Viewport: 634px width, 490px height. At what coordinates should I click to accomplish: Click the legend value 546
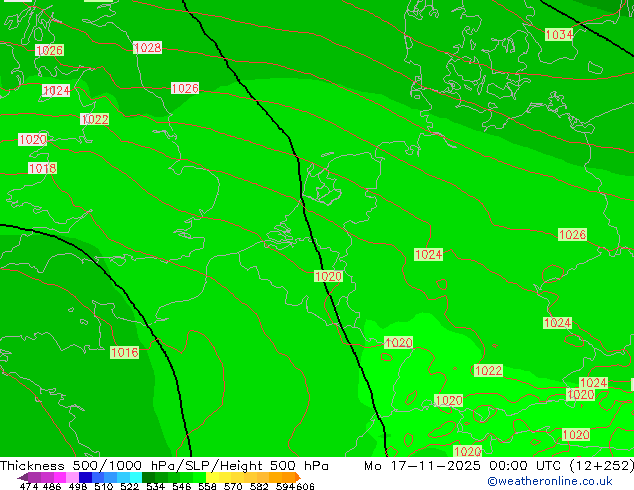tap(182, 486)
